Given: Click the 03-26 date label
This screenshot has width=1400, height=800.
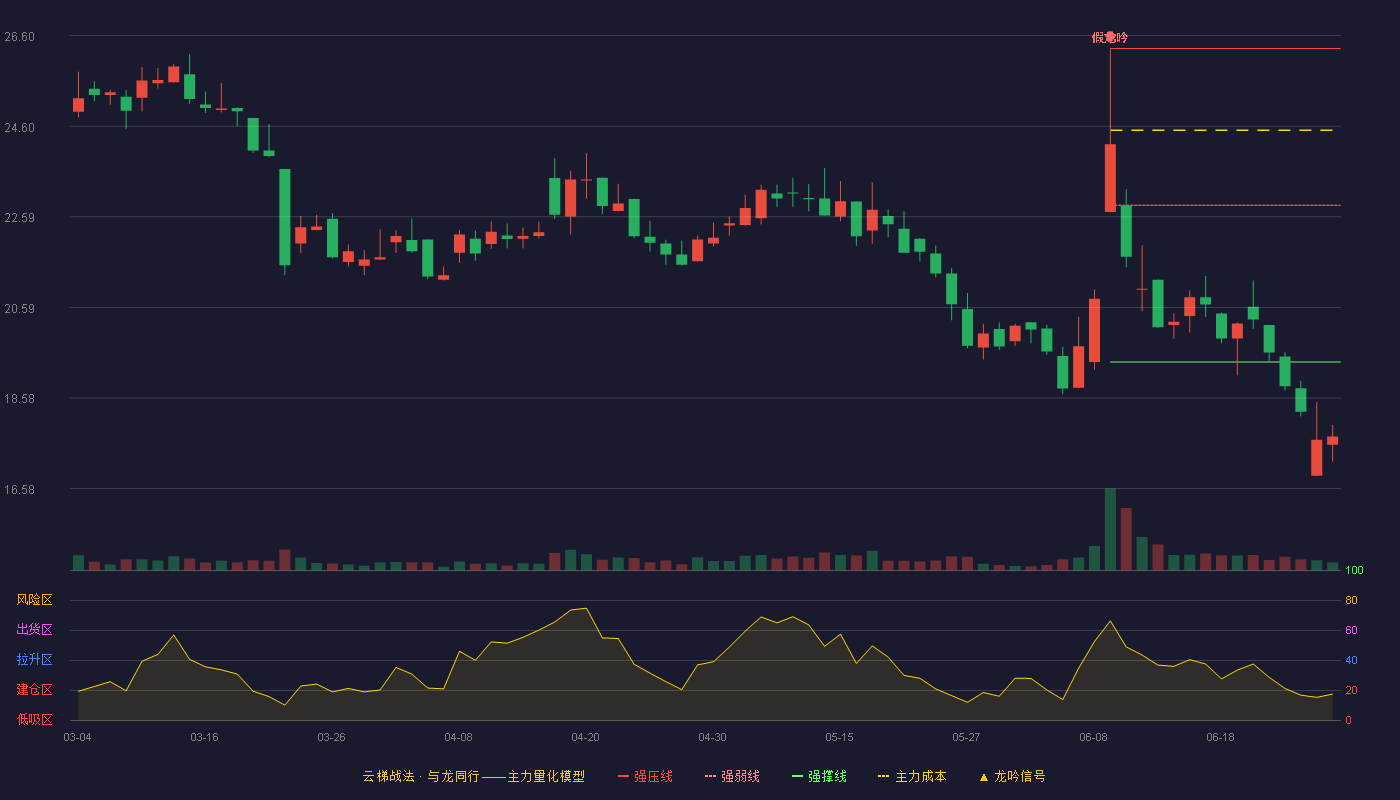Looking at the screenshot, I should (331, 737).
